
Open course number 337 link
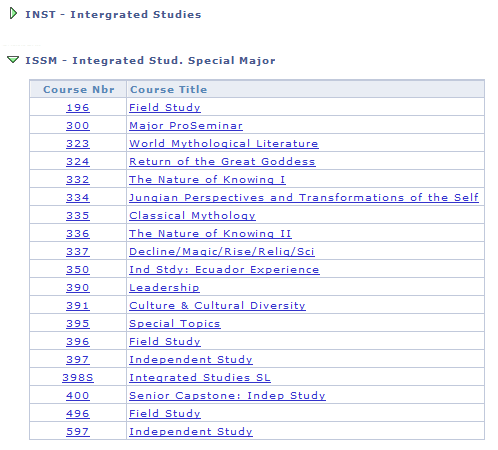coord(78,252)
